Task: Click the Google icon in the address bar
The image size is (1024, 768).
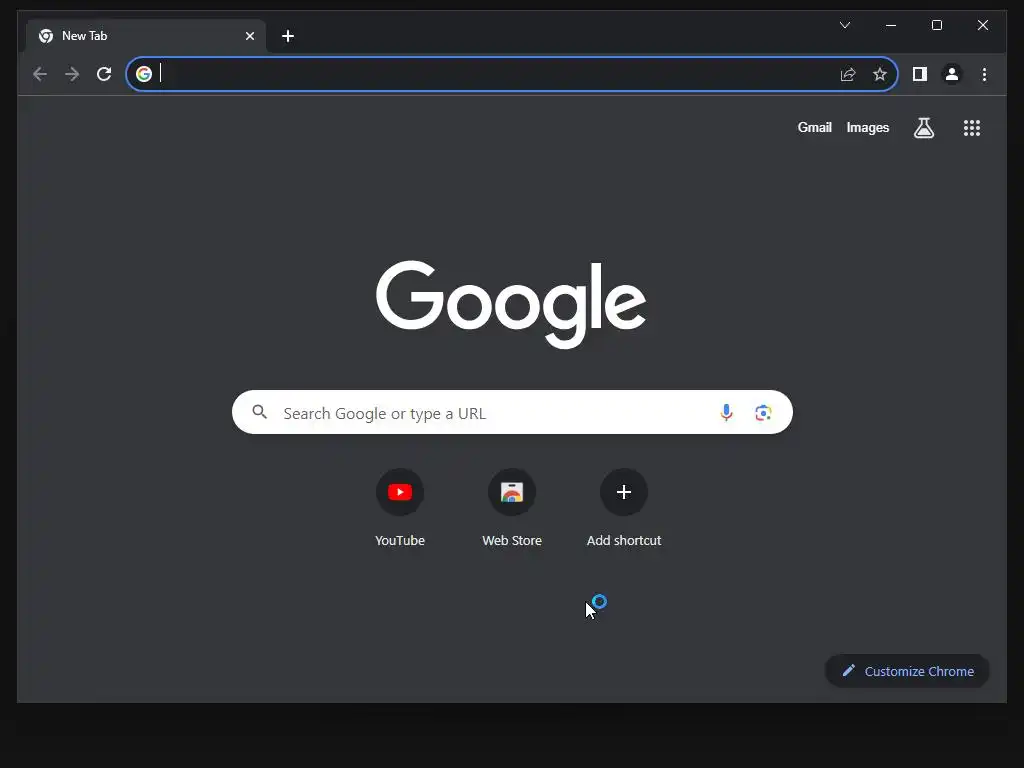Action: [x=144, y=74]
